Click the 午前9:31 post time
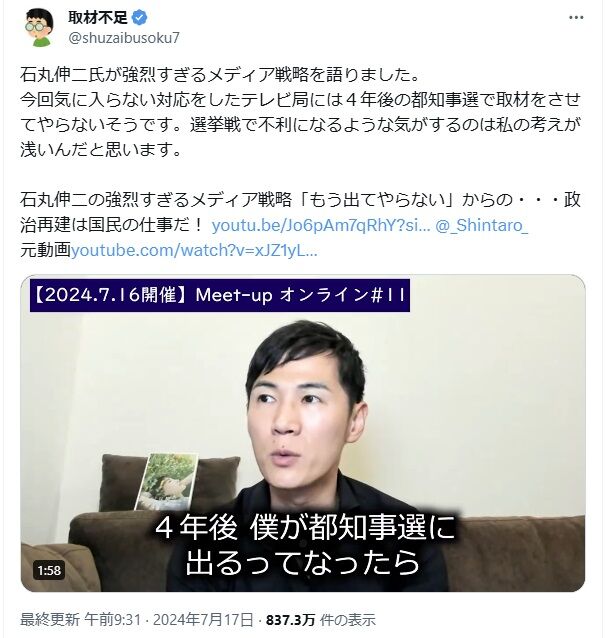The width and height of the screenshot is (606, 638). click(x=113, y=621)
